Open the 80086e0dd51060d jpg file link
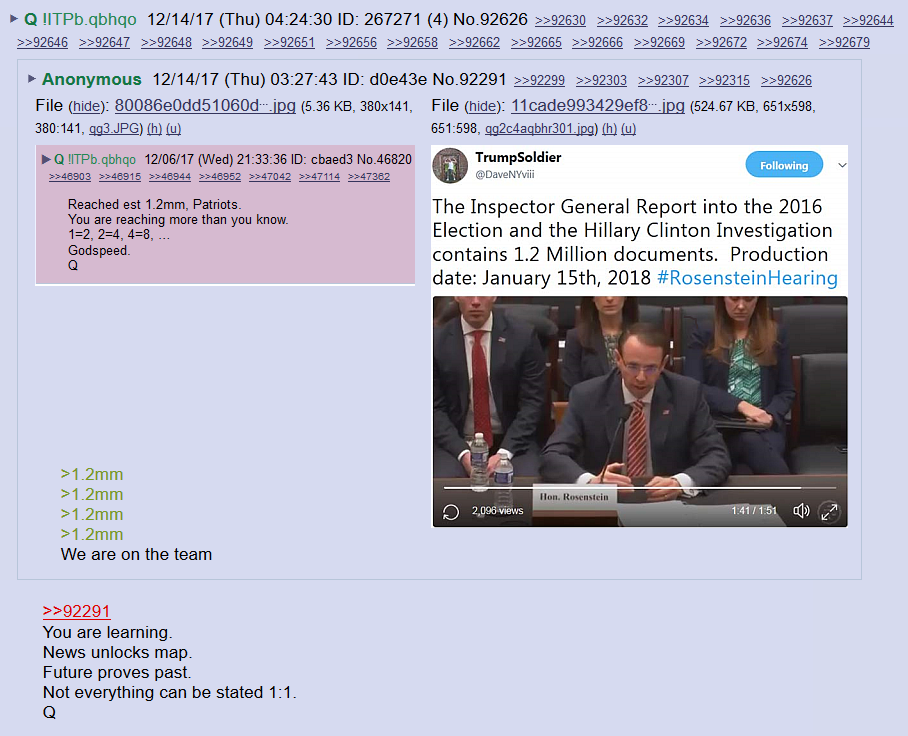 click(205, 105)
